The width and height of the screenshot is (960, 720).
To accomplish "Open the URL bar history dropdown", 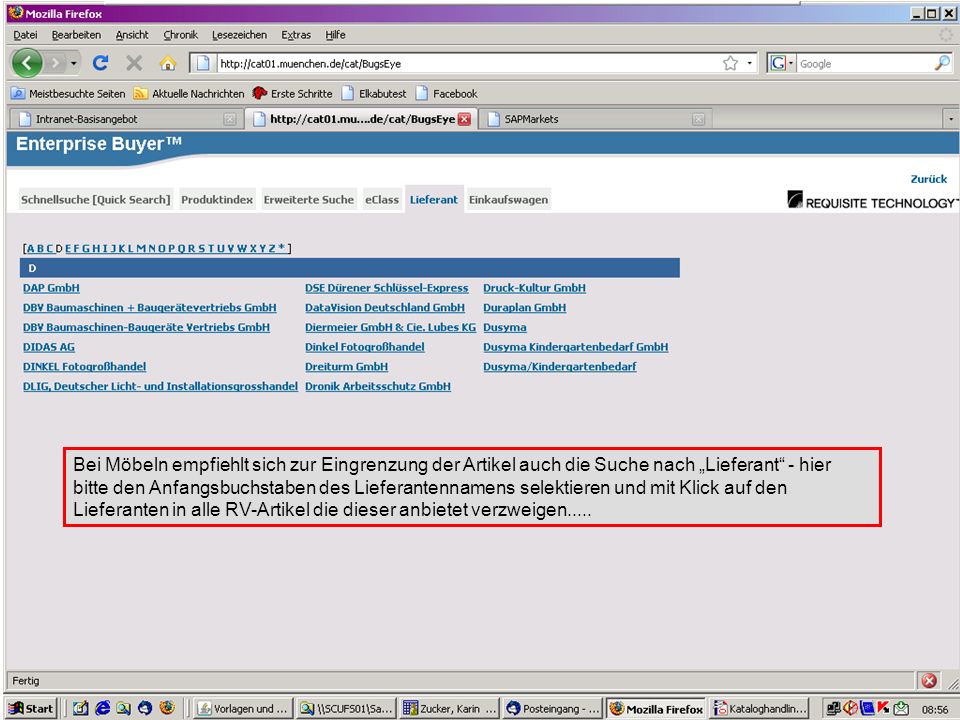I will (749, 63).
